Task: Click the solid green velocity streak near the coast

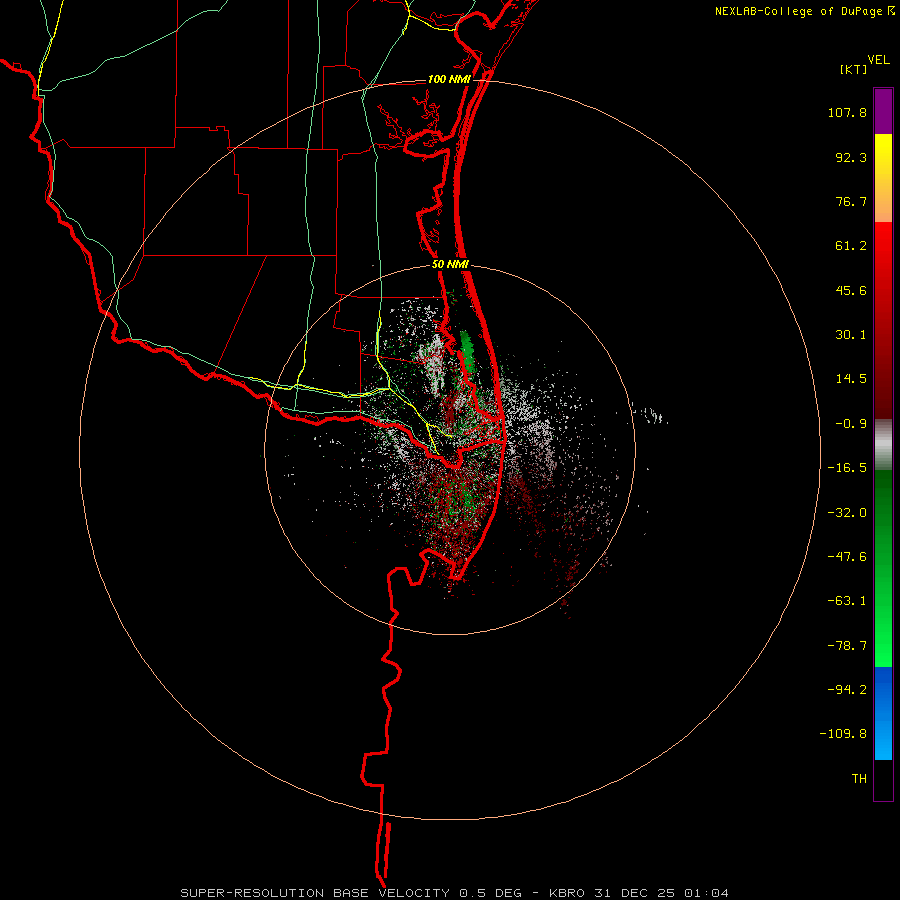Action: point(468,351)
